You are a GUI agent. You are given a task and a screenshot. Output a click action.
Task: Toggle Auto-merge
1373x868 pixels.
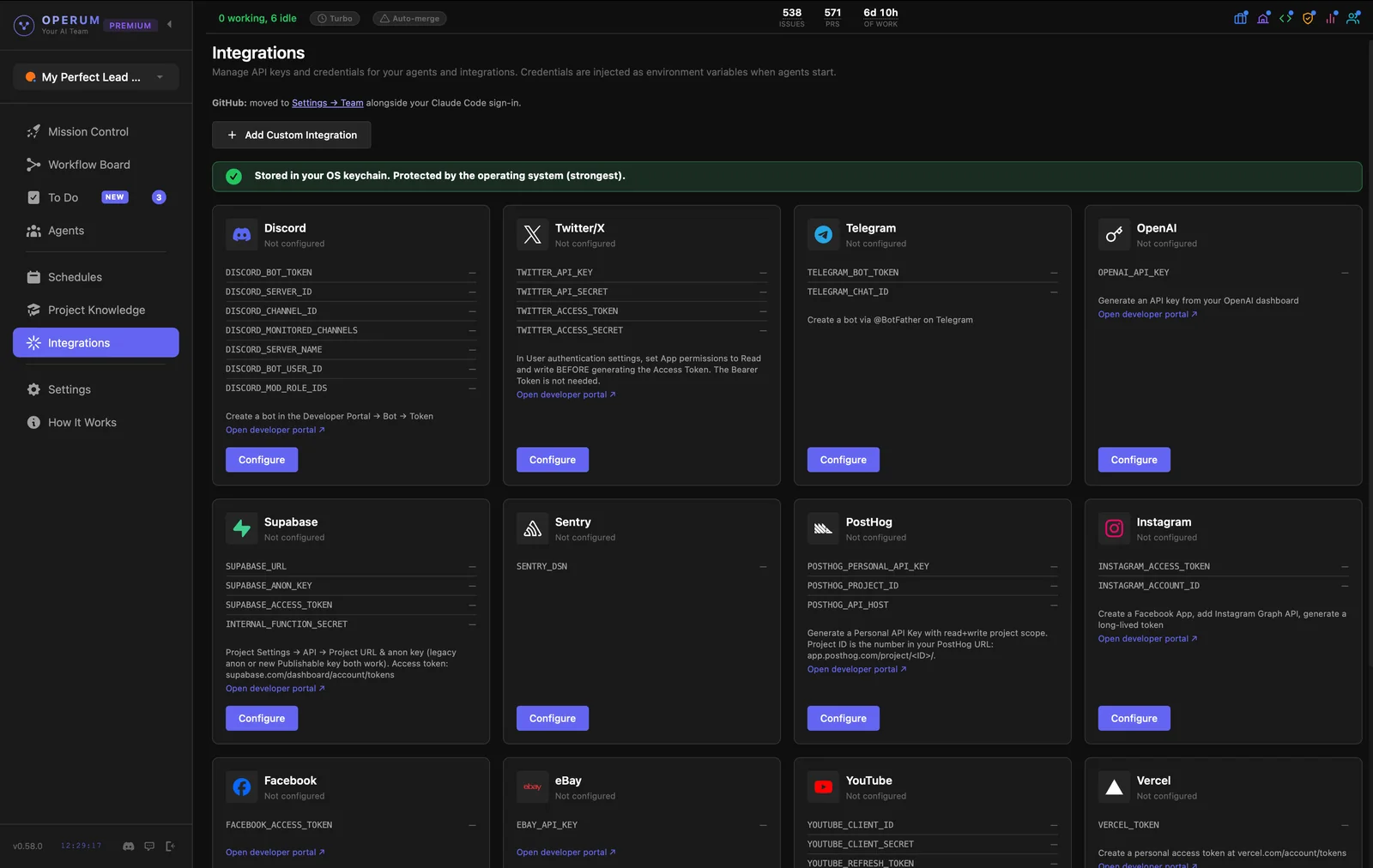(409, 18)
